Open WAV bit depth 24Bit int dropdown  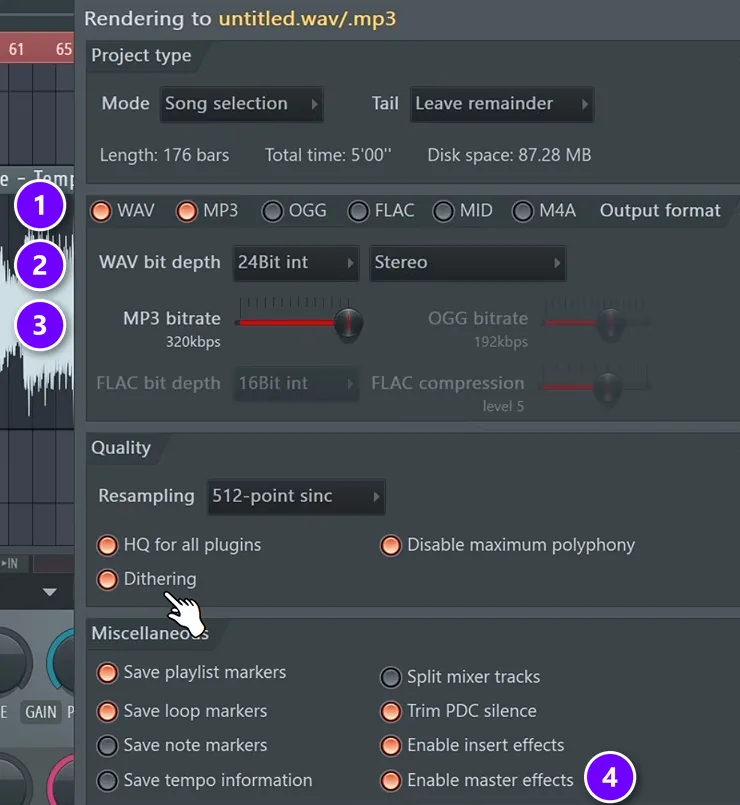coord(296,263)
